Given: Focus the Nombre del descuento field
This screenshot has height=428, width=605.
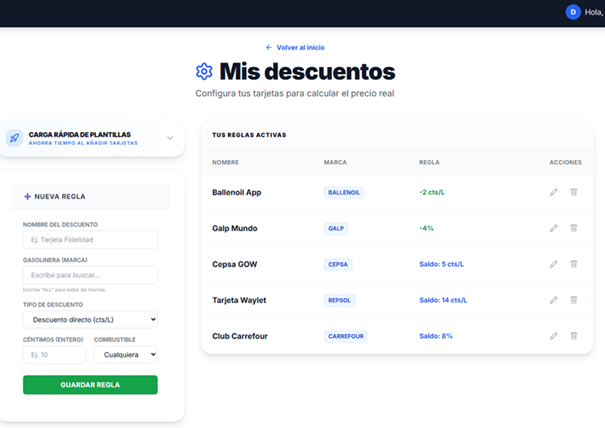Looking at the screenshot, I should (x=90, y=240).
